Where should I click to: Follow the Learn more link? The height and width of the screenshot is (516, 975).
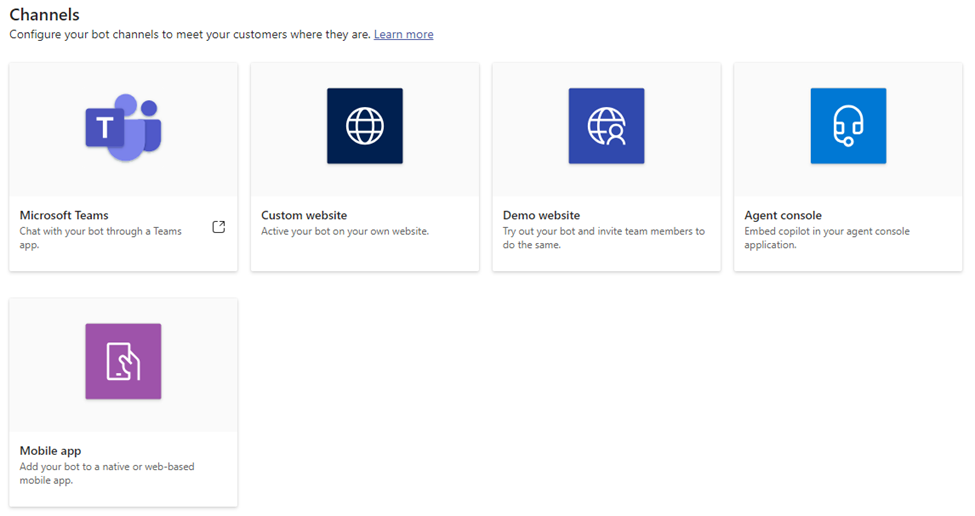404,34
